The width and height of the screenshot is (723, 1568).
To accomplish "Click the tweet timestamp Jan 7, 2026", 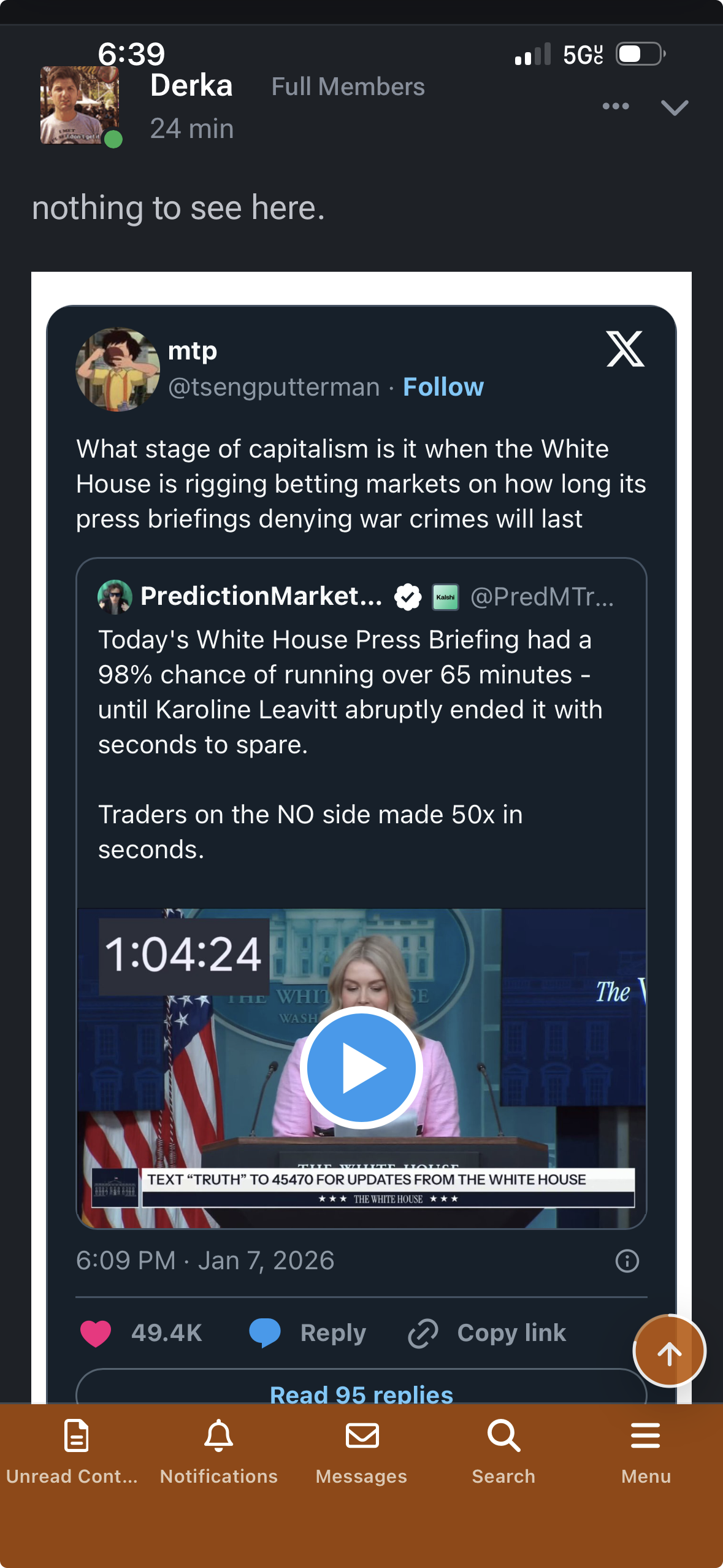I will (x=205, y=1261).
